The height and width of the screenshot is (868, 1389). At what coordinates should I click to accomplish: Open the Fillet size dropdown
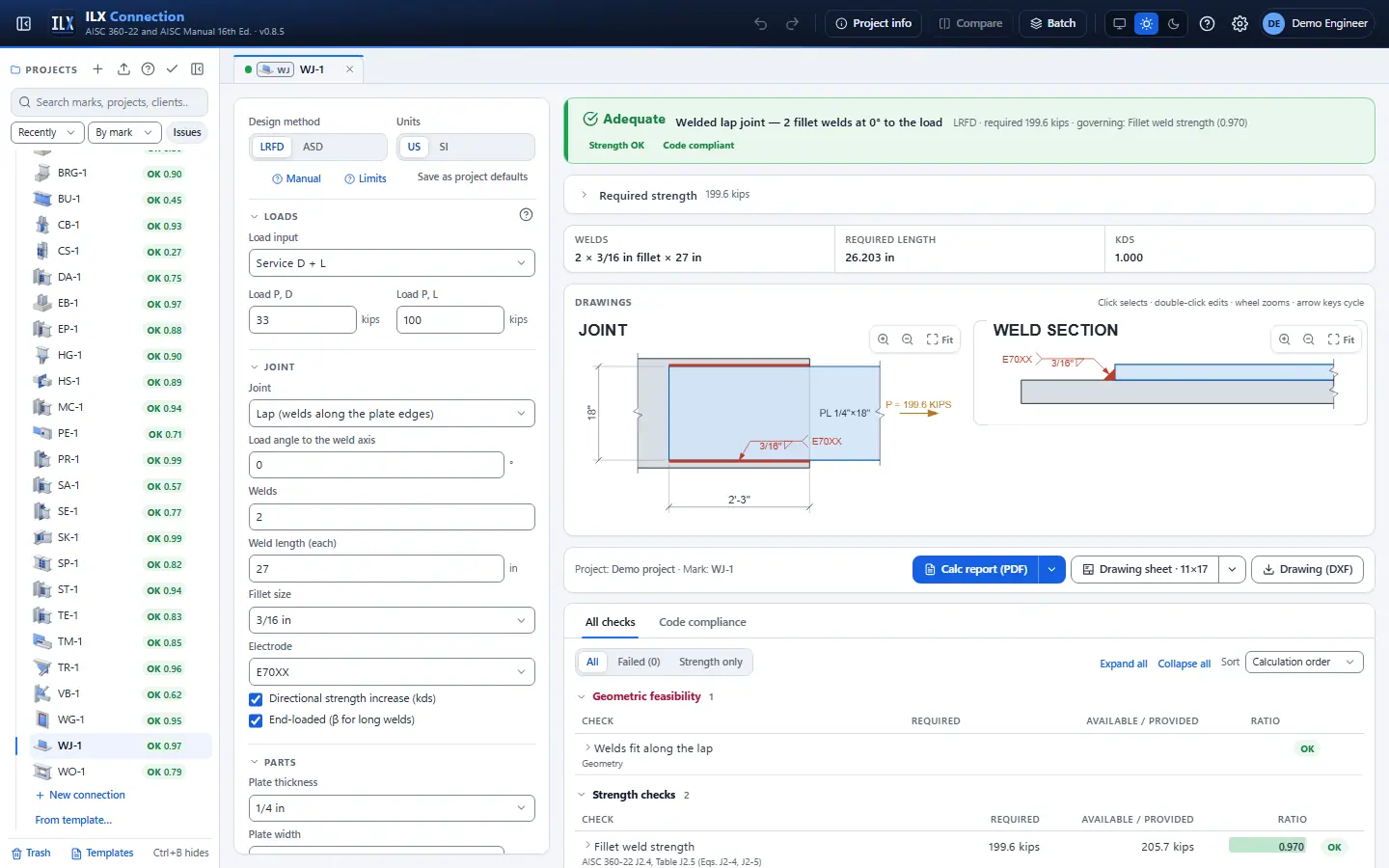[392, 620]
